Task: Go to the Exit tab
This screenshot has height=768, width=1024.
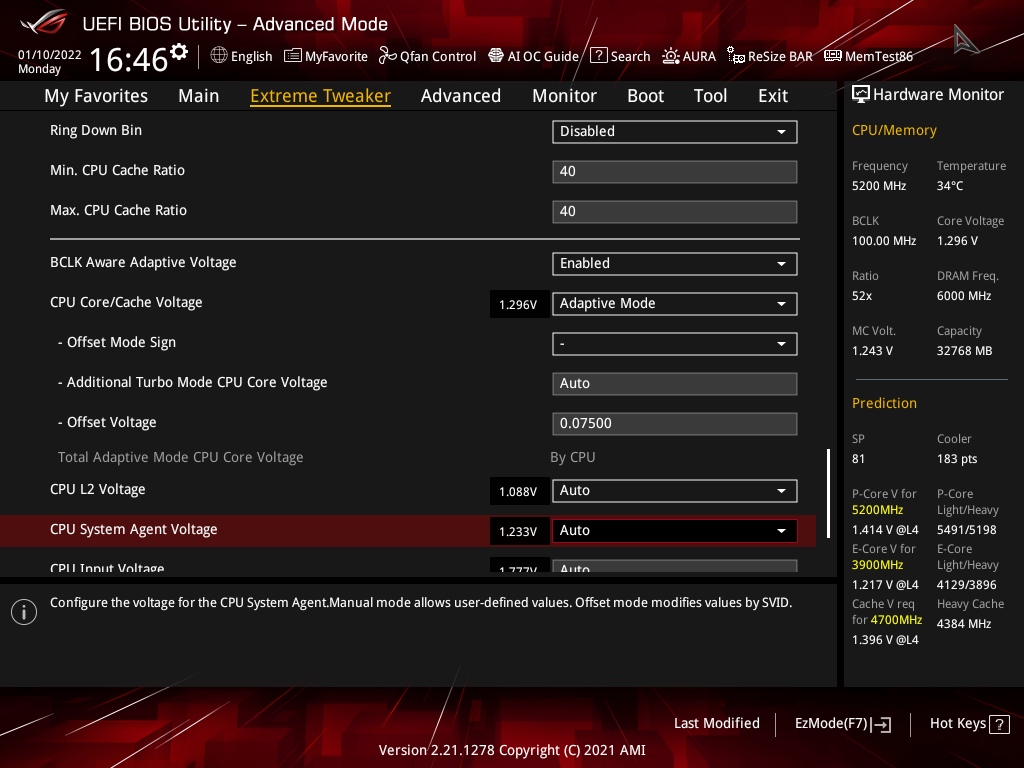Action: coord(773,96)
